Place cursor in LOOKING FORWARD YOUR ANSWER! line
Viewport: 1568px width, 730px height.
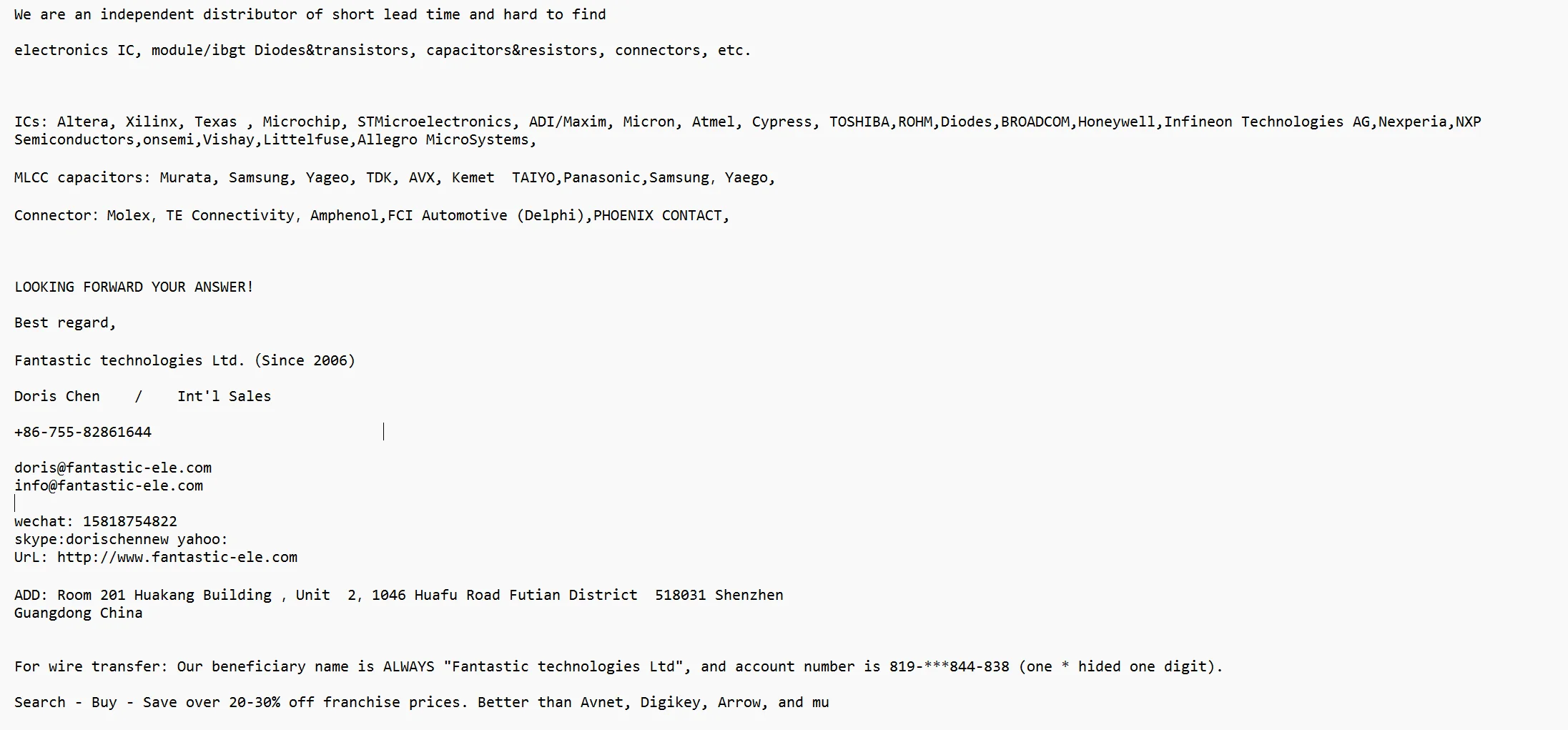point(134,287)
